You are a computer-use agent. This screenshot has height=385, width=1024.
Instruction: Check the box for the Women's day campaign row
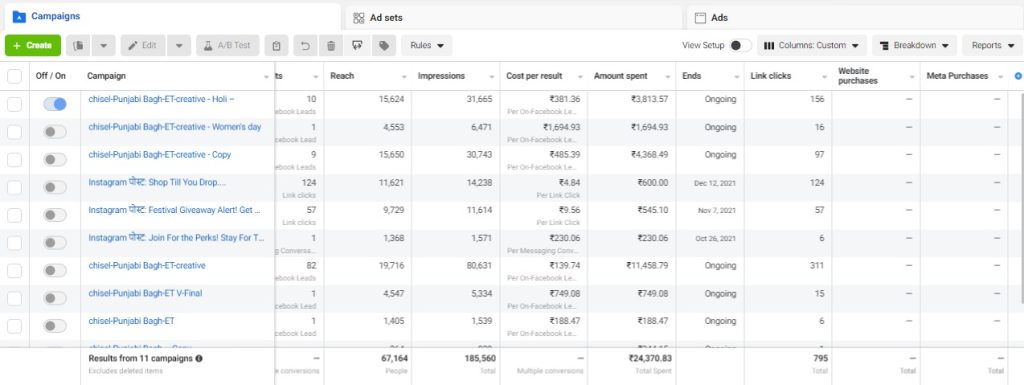click(14, 132)
